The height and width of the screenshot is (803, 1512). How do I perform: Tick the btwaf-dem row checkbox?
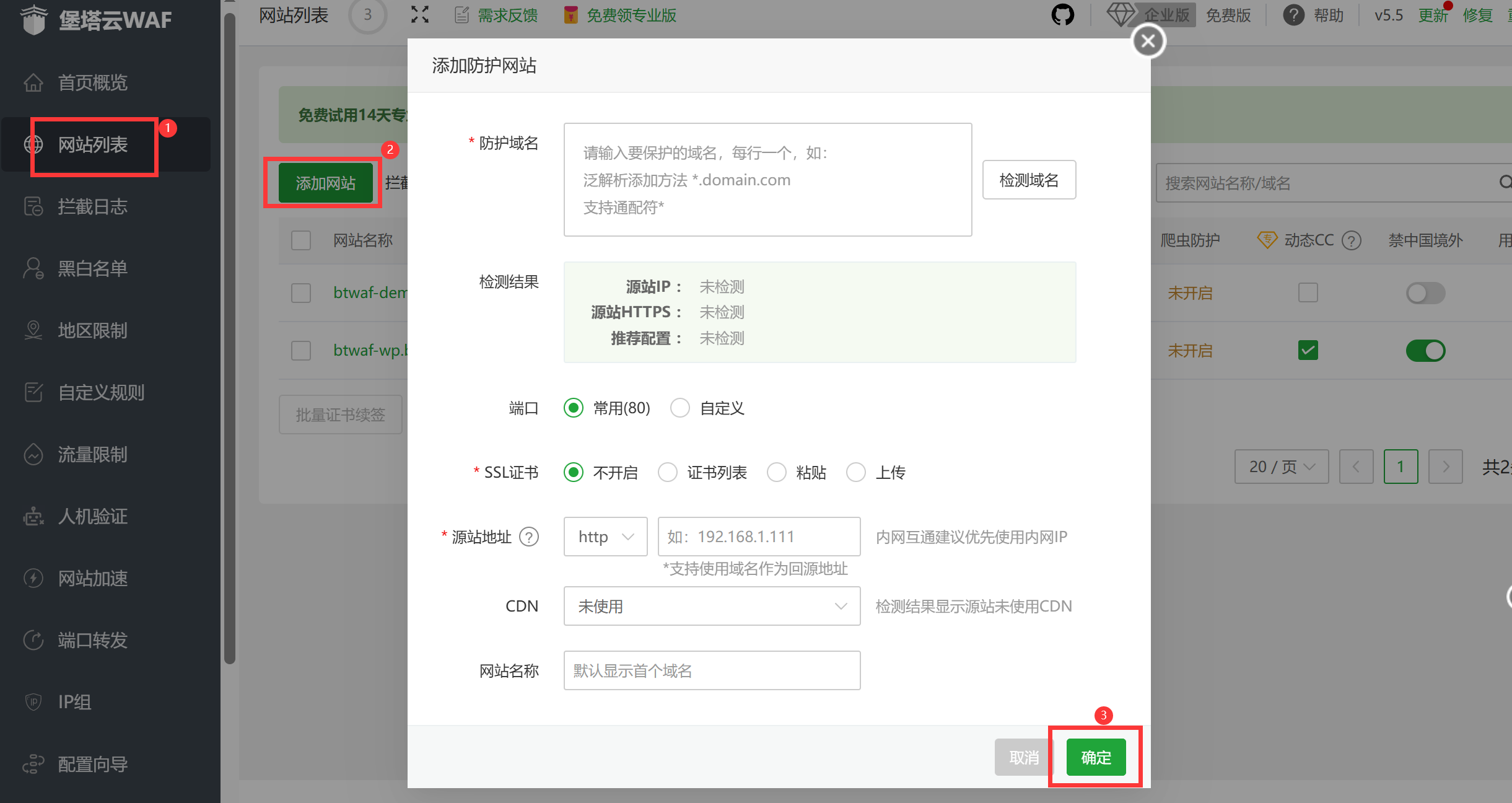pos(301,292)
